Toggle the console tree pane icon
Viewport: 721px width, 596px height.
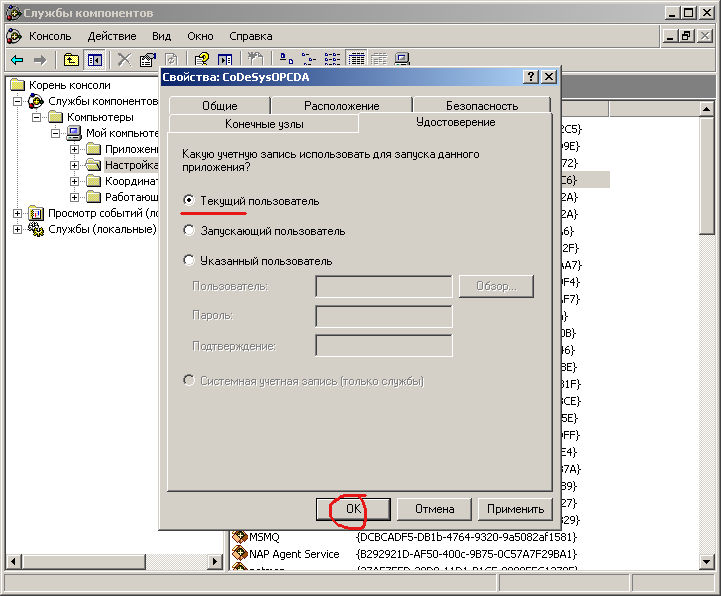95,60
